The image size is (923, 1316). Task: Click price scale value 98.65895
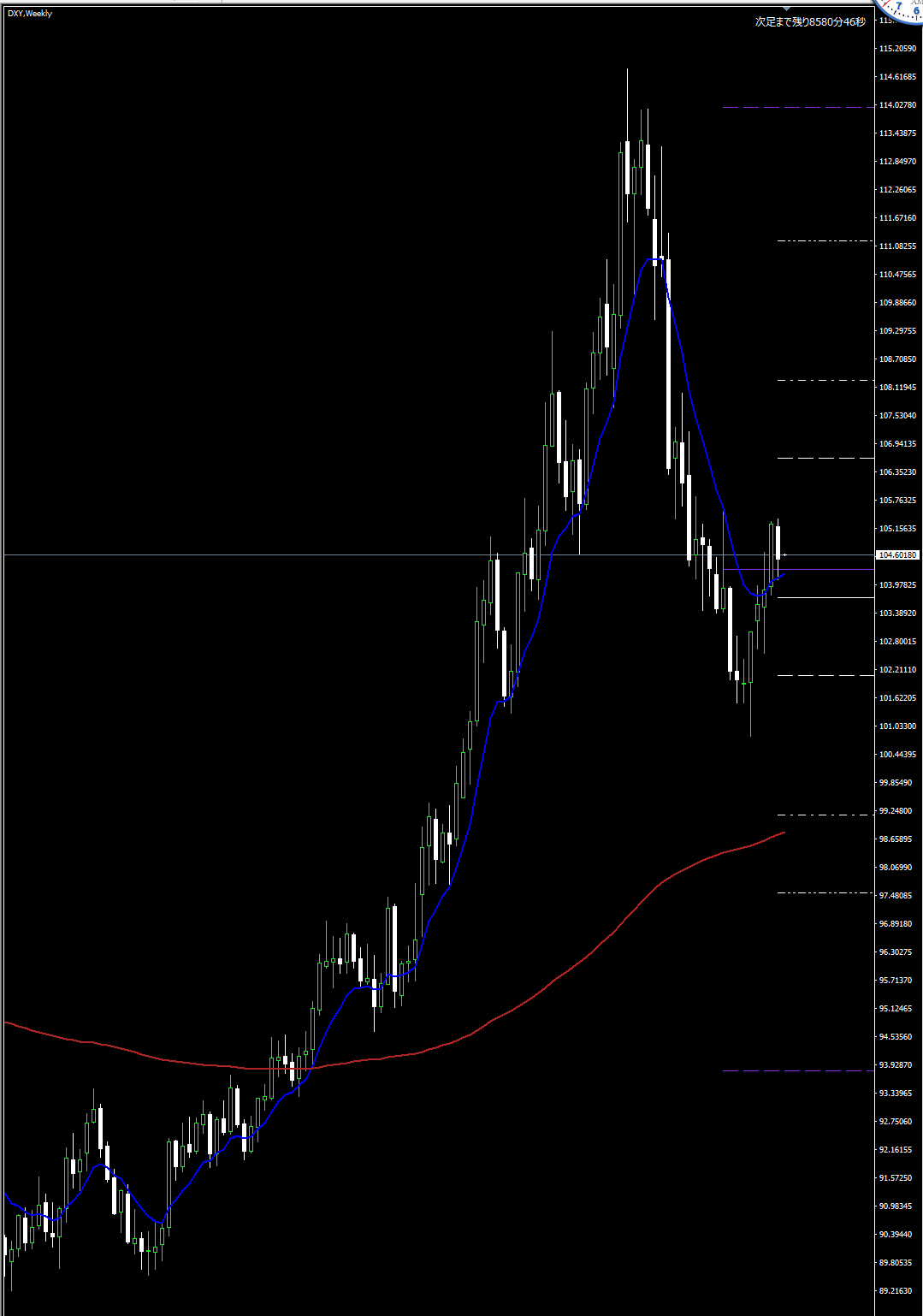point(896,839)
